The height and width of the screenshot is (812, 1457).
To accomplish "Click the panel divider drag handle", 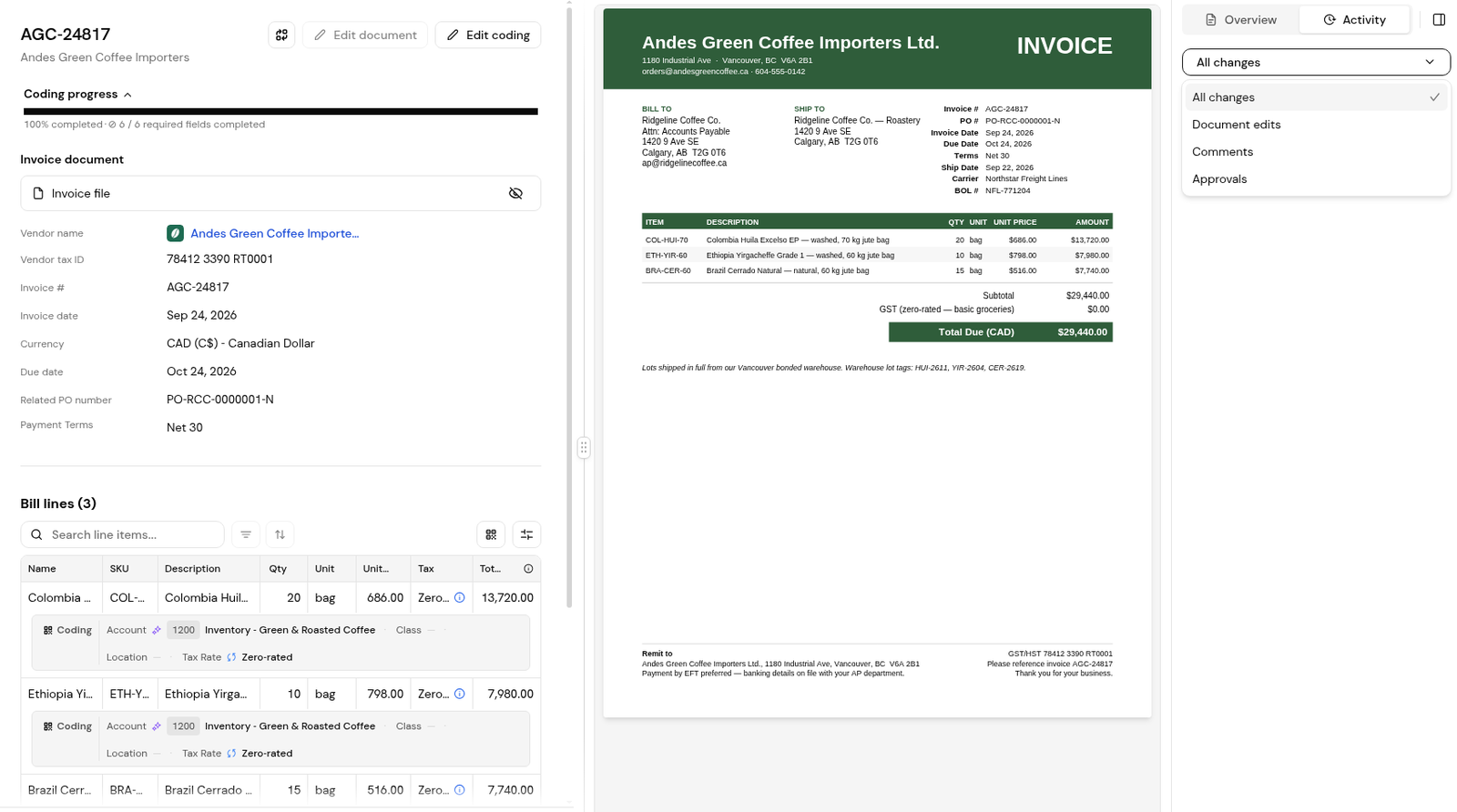I will [x=584, y=447].
